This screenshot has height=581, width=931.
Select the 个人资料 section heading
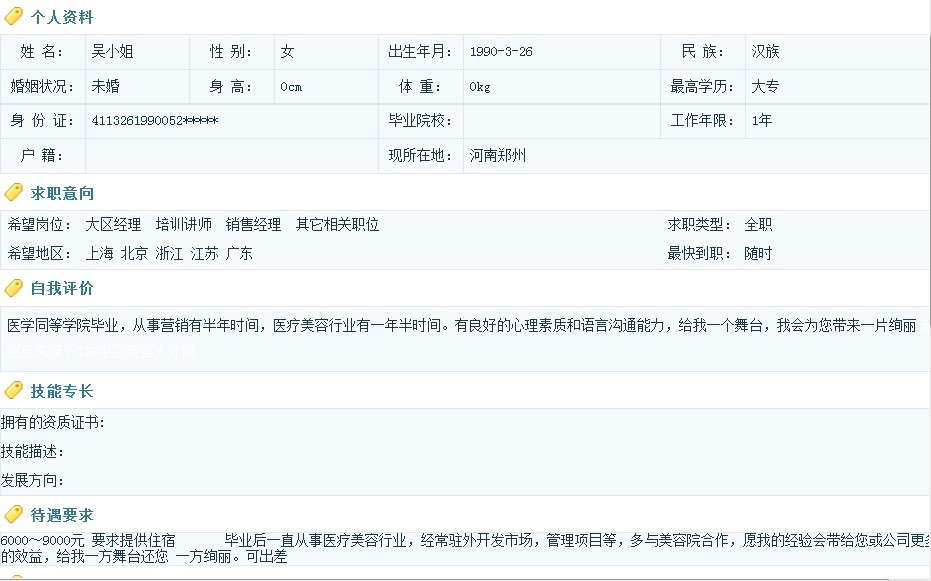[x=62, y=17]
